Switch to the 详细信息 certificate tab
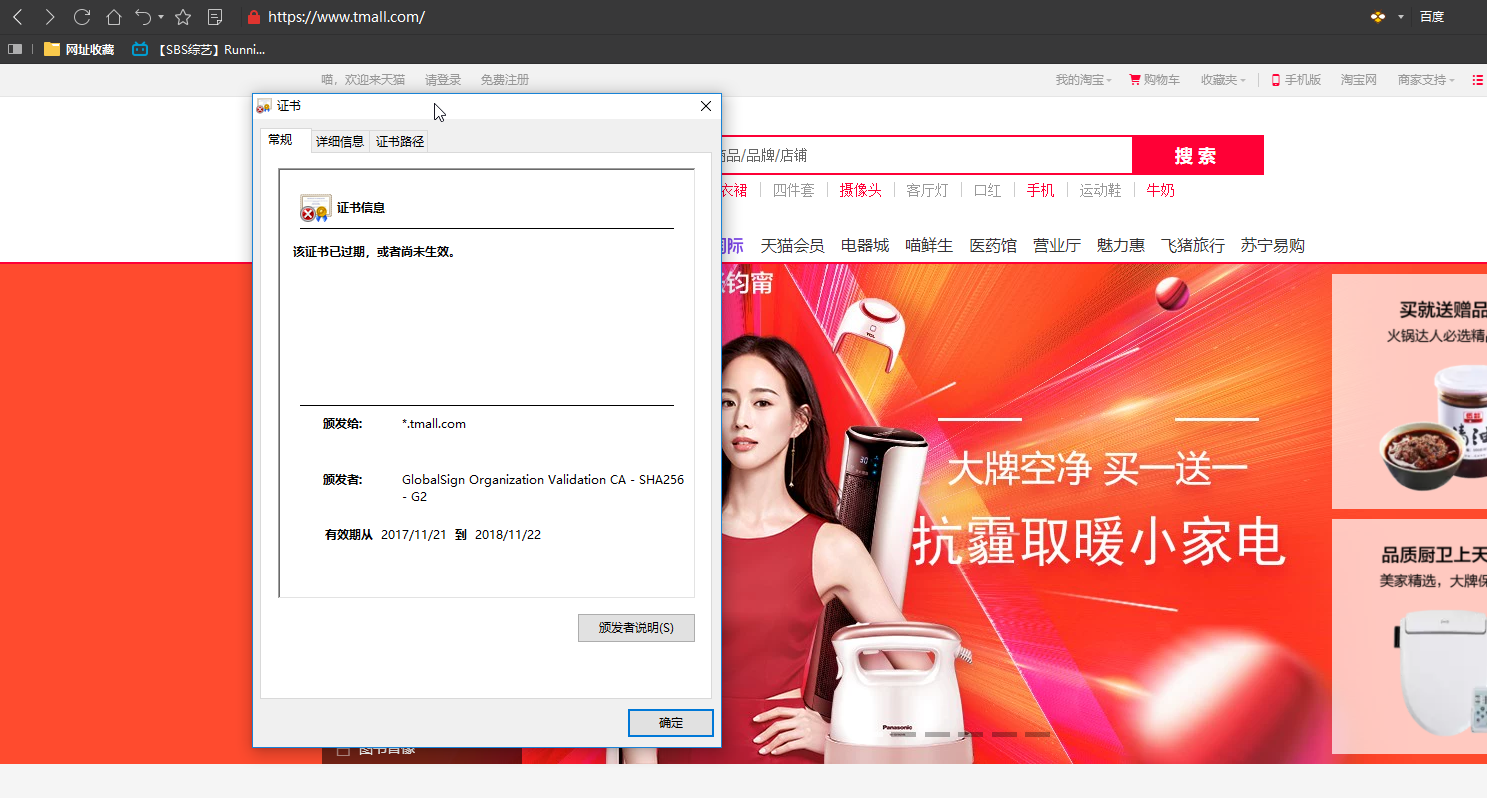This screenshot has width=1487, height=798. coord(340,142)
